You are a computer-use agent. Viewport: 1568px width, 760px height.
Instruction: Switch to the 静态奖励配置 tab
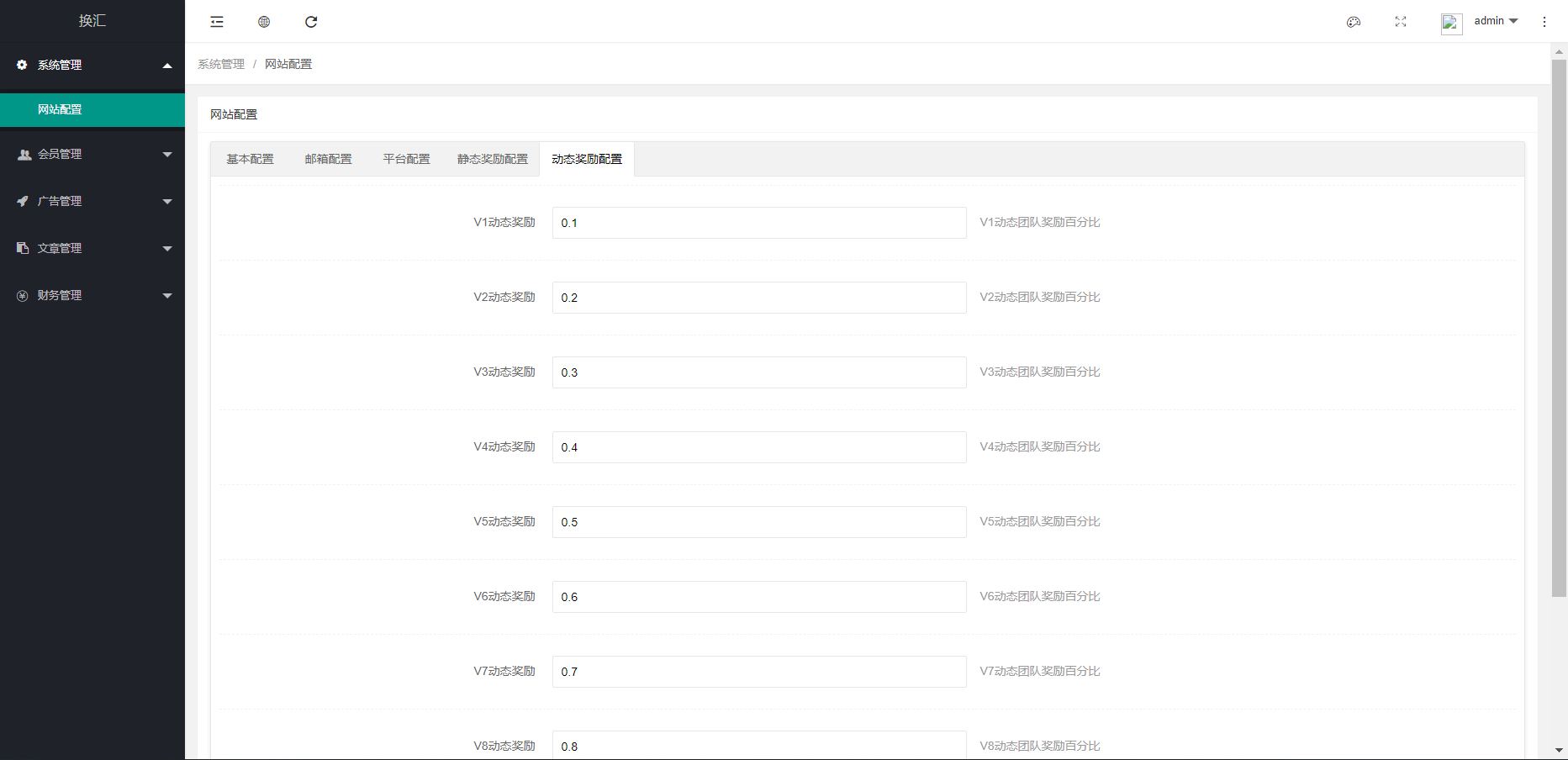[493, 159]
